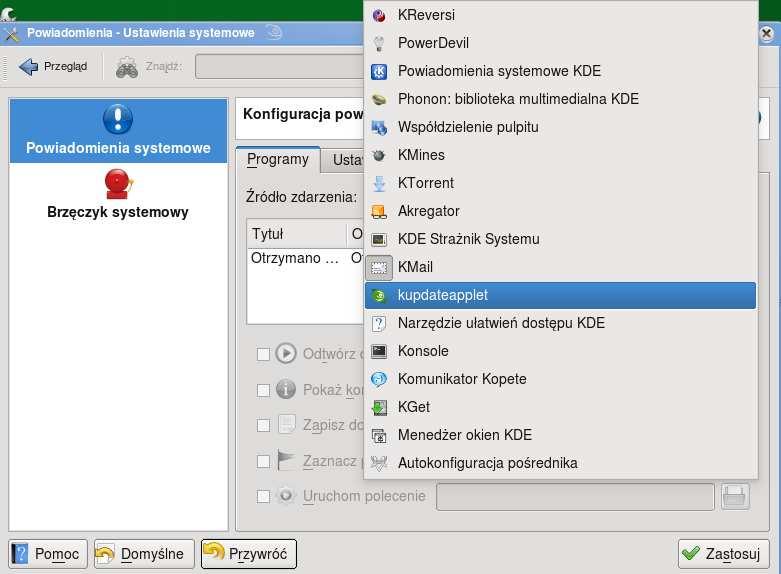Apply settings with the Zastosuj button
Viewport: 781px width, 574px height.
click(x=723, y=554)
